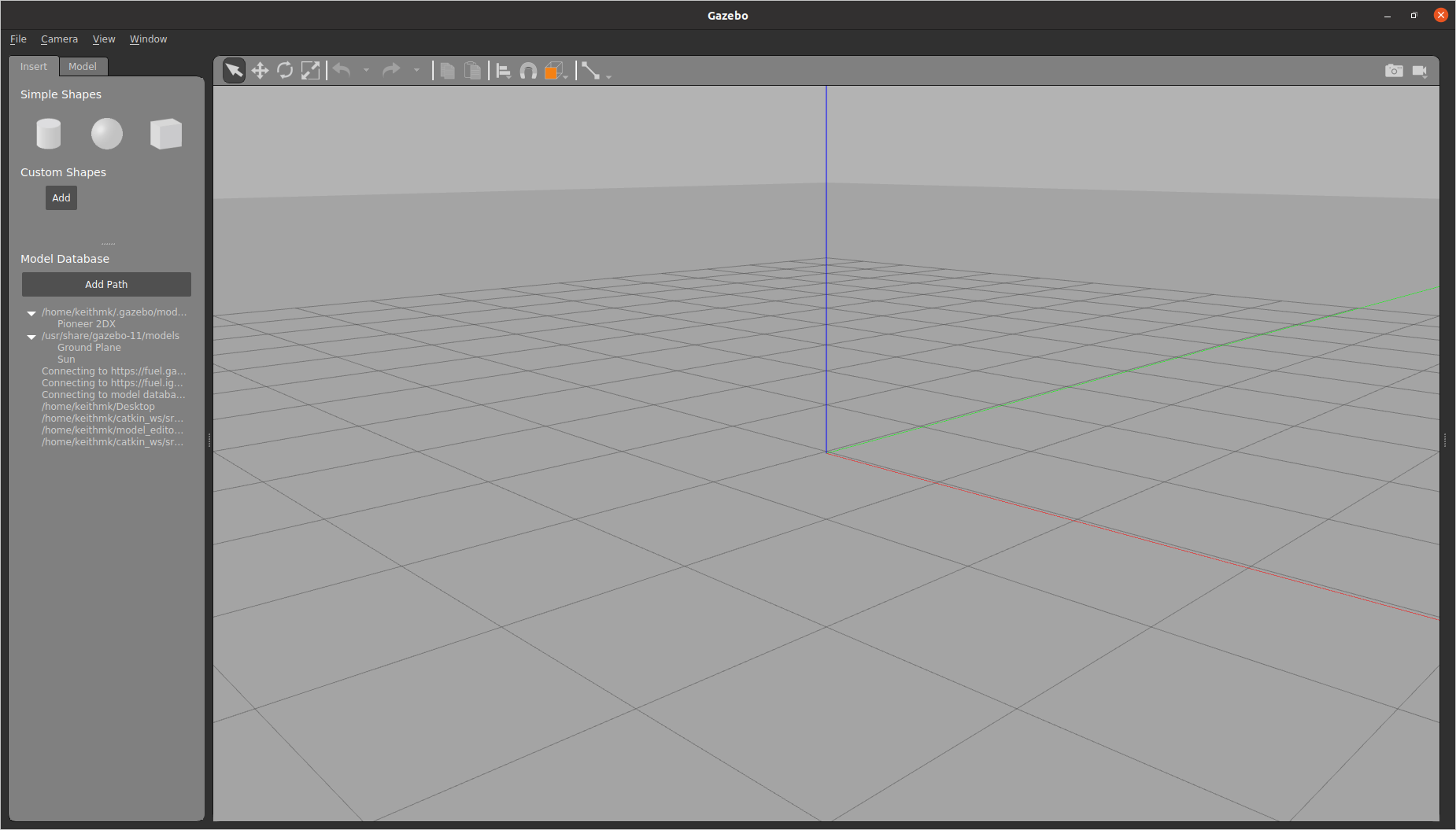Click the right edge panel splitter handle
The height and width of the screenshot is (830, 1456).
(1445, 441)
